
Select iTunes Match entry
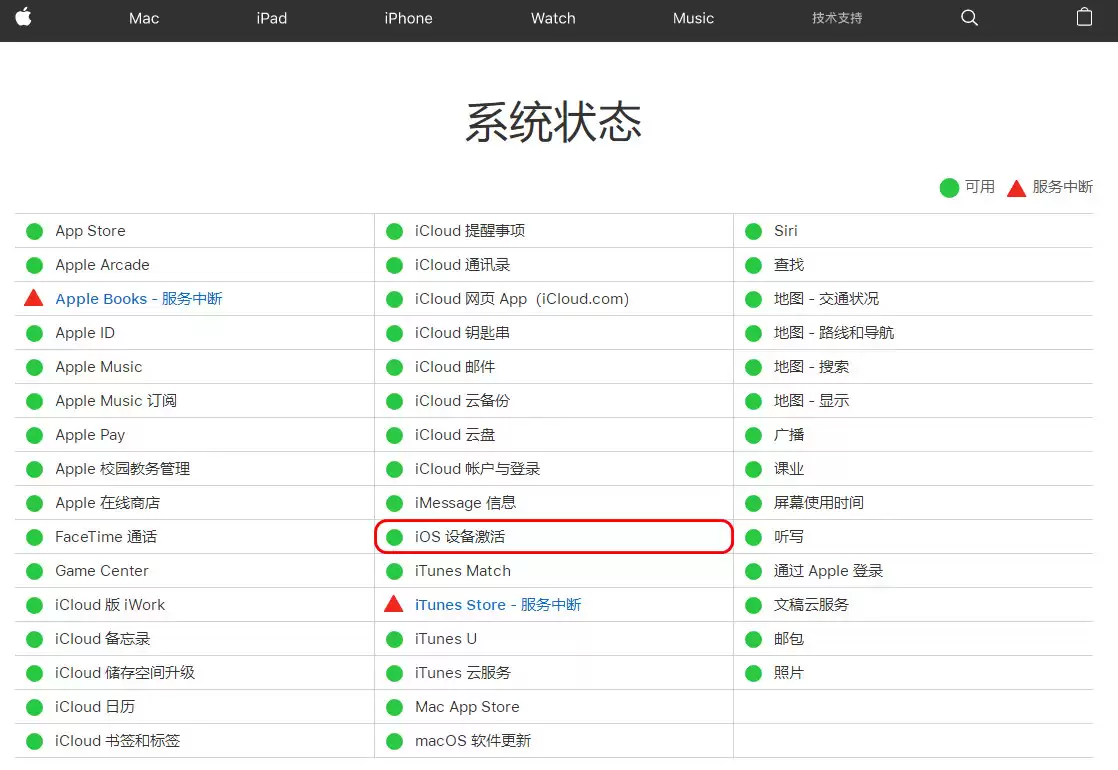pyautogui.click(x=463, y=571)
